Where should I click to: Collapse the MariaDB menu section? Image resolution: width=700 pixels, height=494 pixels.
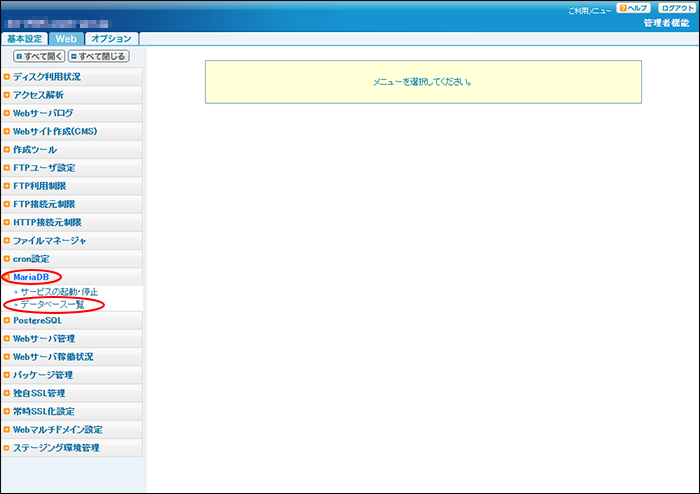coord(31,276)
